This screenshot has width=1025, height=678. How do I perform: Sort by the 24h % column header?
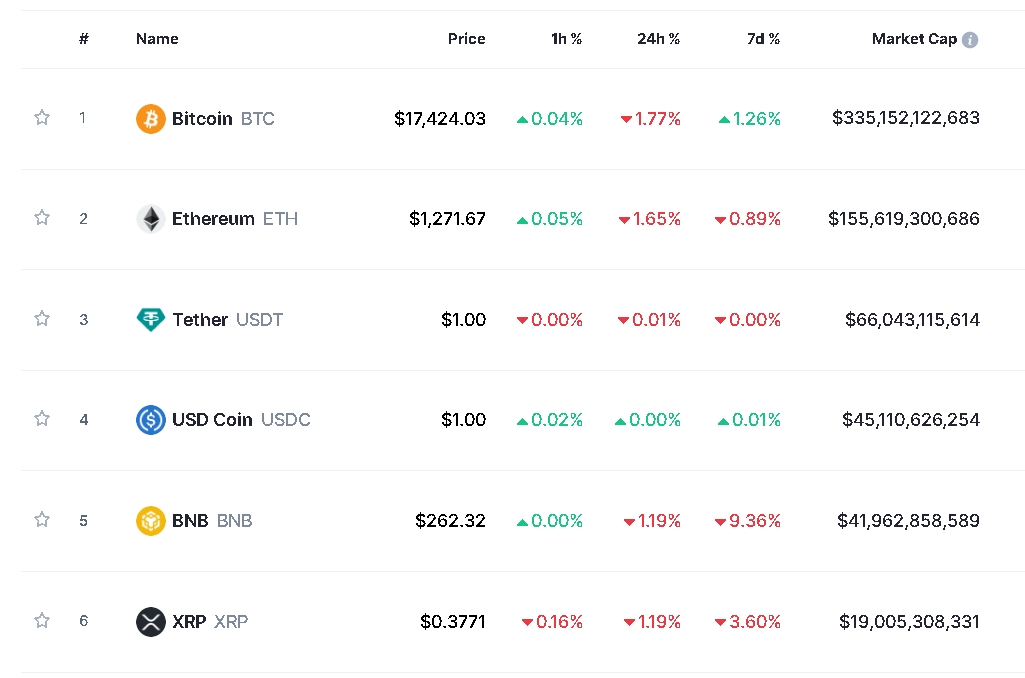click(658, 39)
